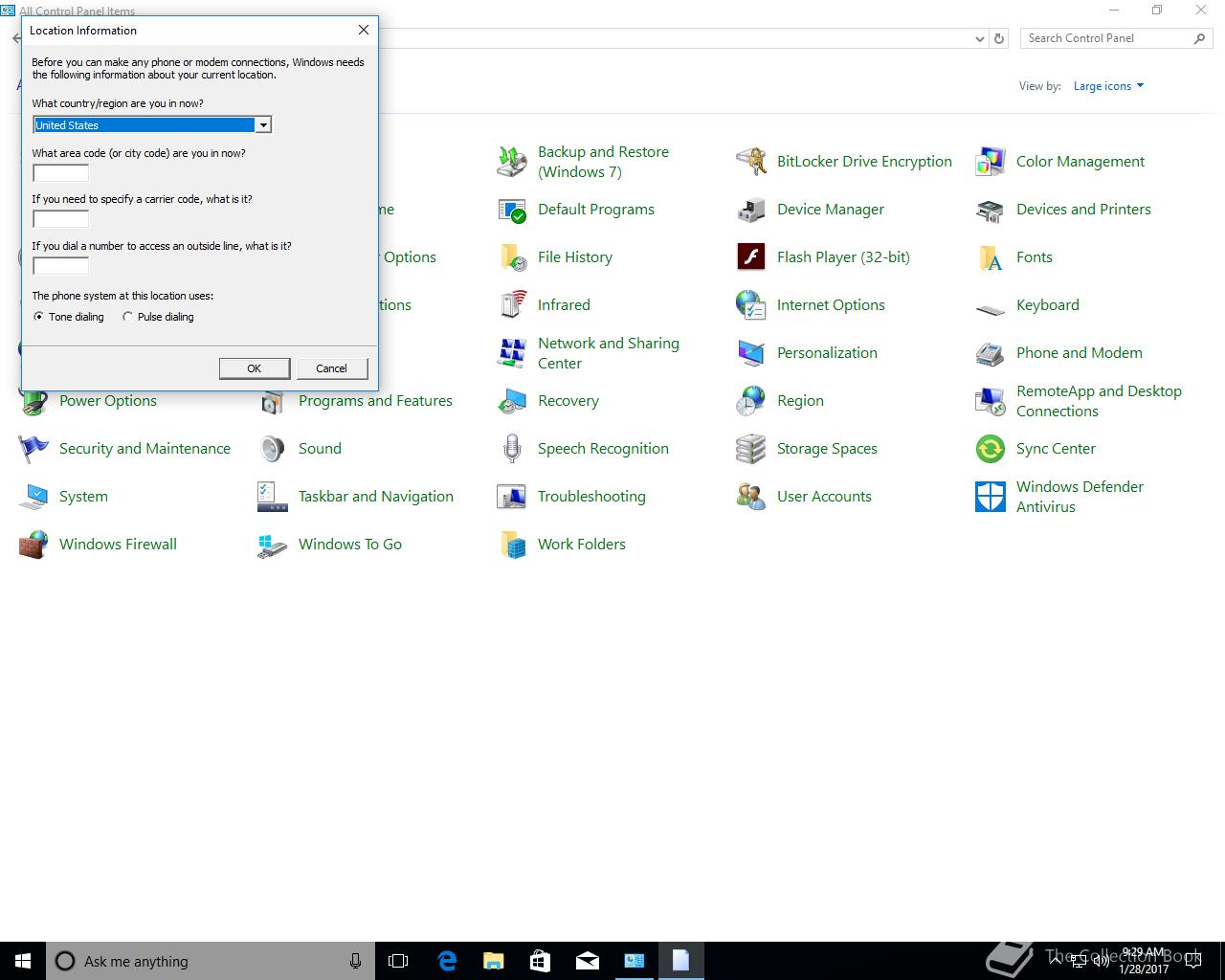This screenshot has height=980, width=1225.
Task: Click the Recovery icon
Action: click(512, 401)
